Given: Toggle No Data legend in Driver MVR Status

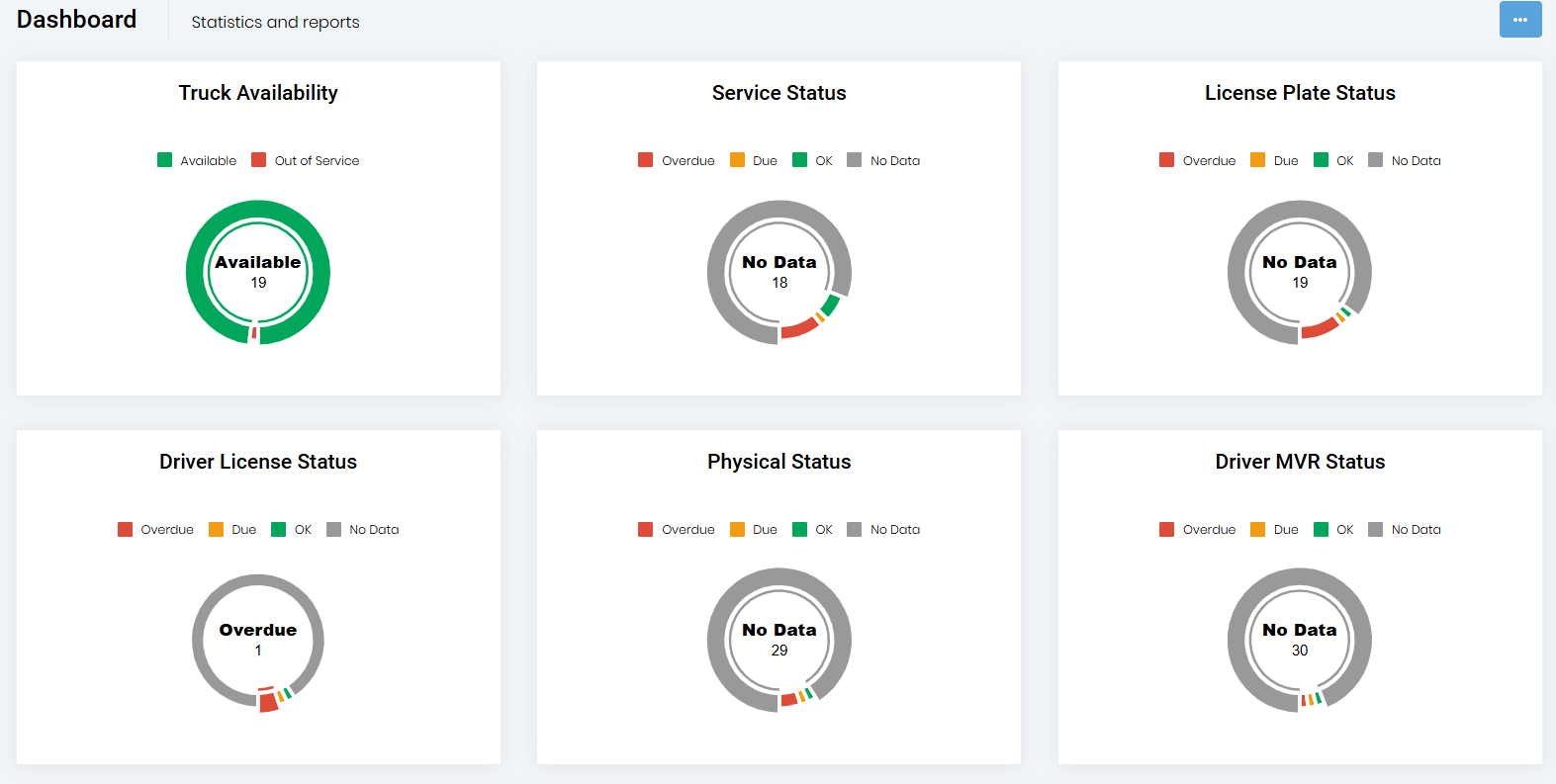Looking at the screenshot, I should pos(1405,529).
